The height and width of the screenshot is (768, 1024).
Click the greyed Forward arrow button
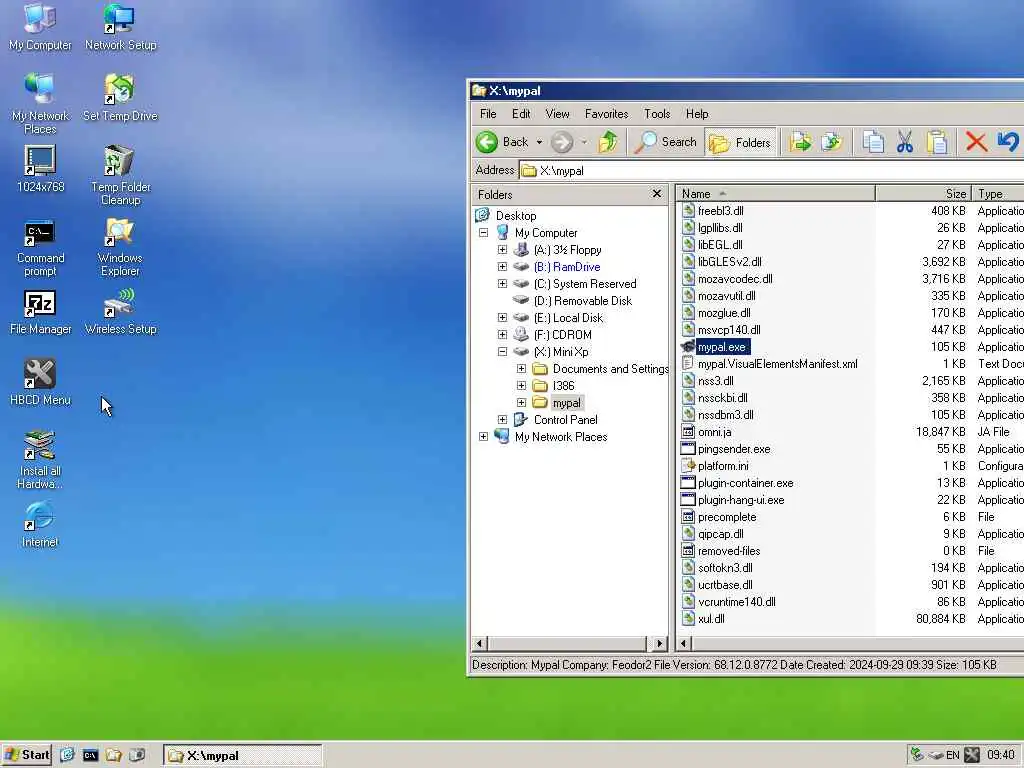point(561,142)
